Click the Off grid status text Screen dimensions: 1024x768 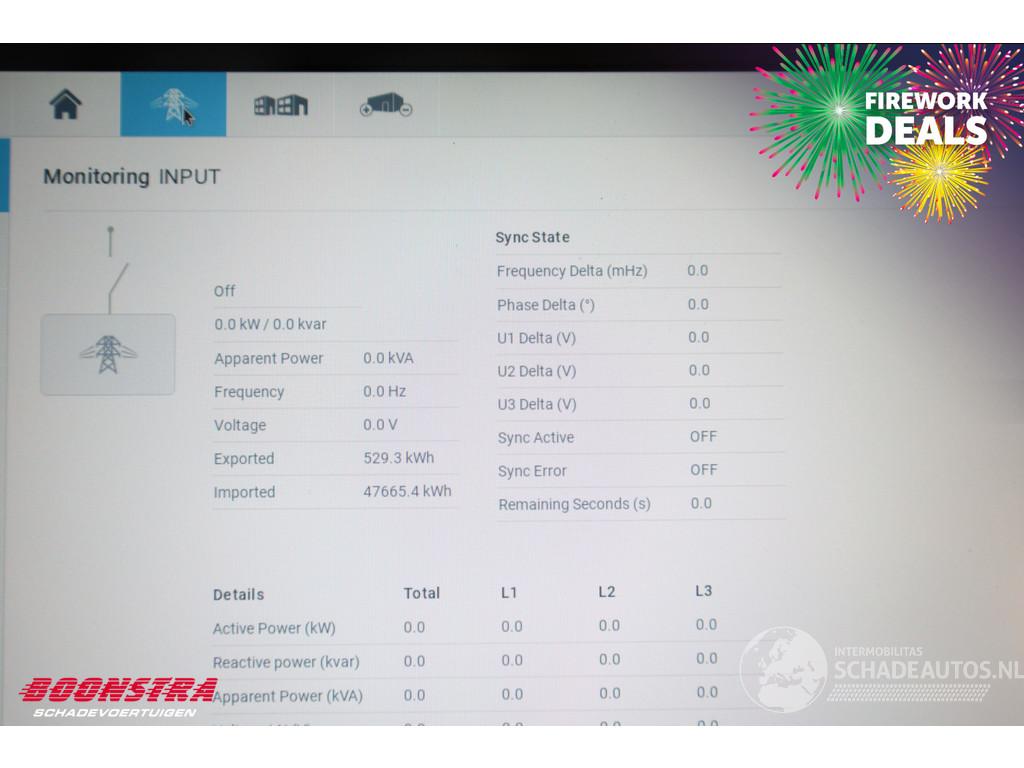(x=225, y=291)
